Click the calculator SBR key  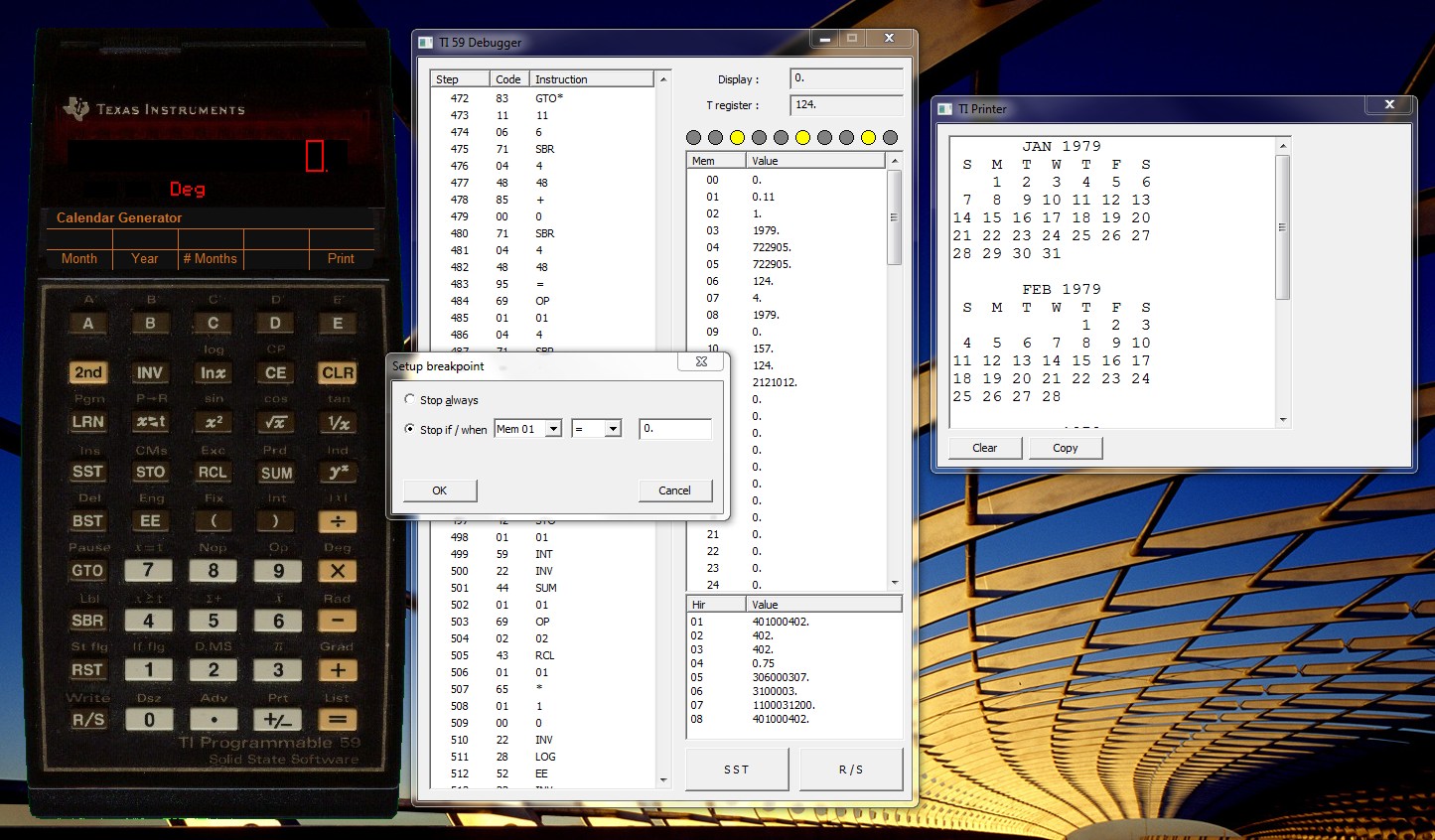point(87,620)
